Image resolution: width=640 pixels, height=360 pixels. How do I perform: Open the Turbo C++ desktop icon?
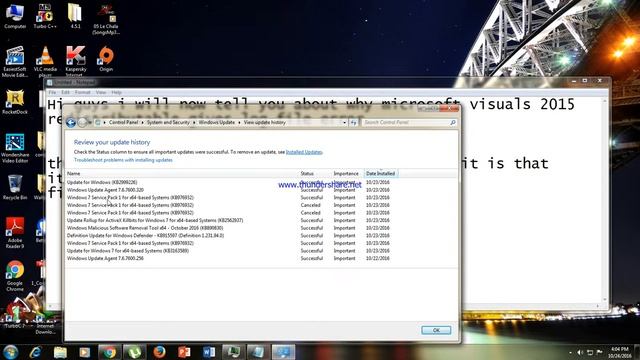click(45, 16)
